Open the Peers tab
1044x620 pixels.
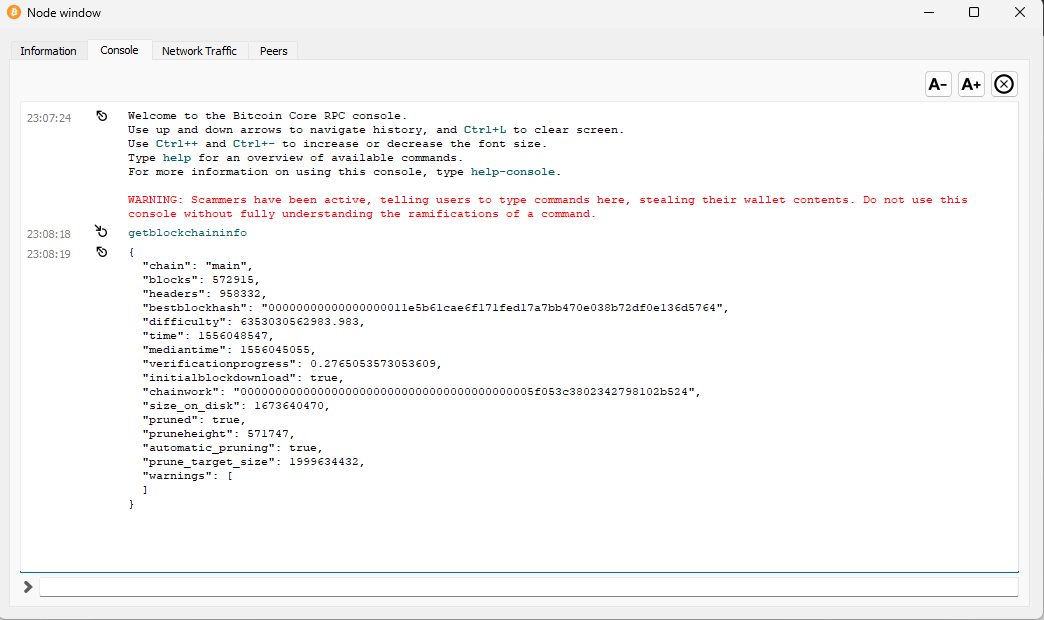(x=274, y=51)
